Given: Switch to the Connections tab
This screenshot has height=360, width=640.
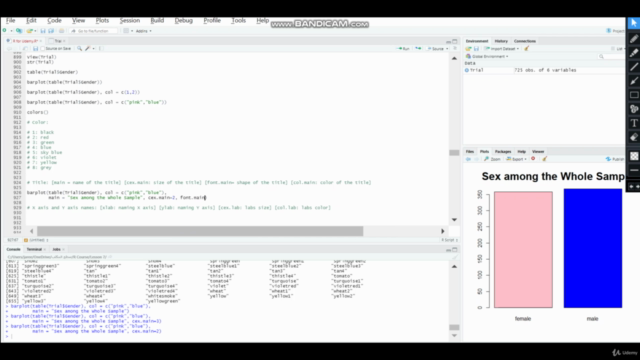Looking at the screenshot, I should tap(525, 41).
